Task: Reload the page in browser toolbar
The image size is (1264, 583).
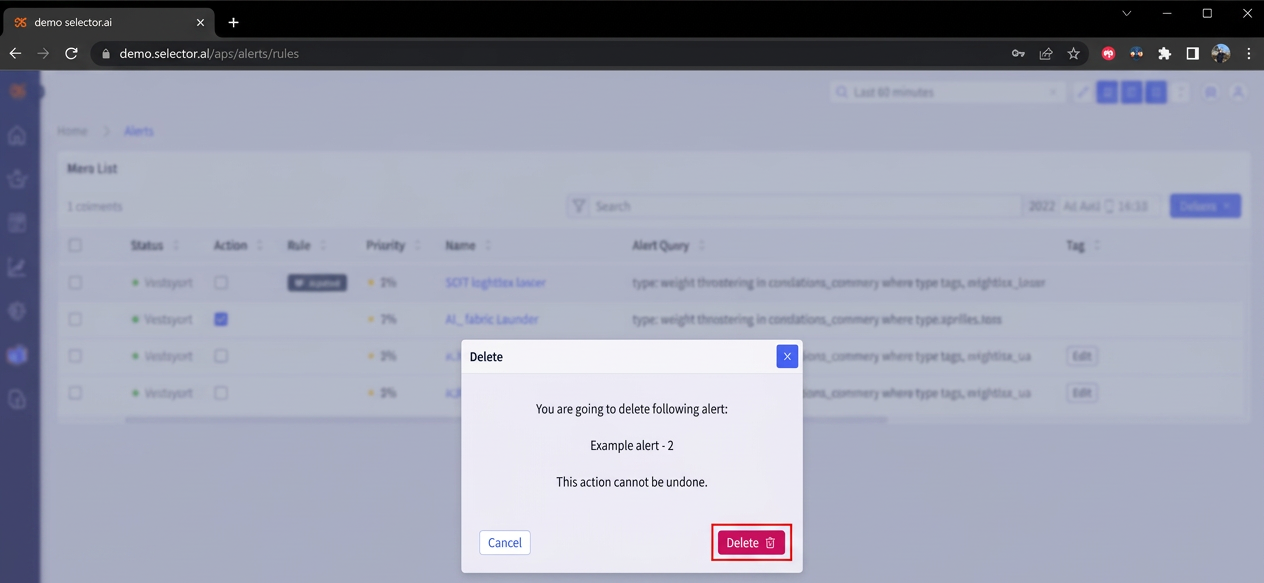Action: (71, 54)
